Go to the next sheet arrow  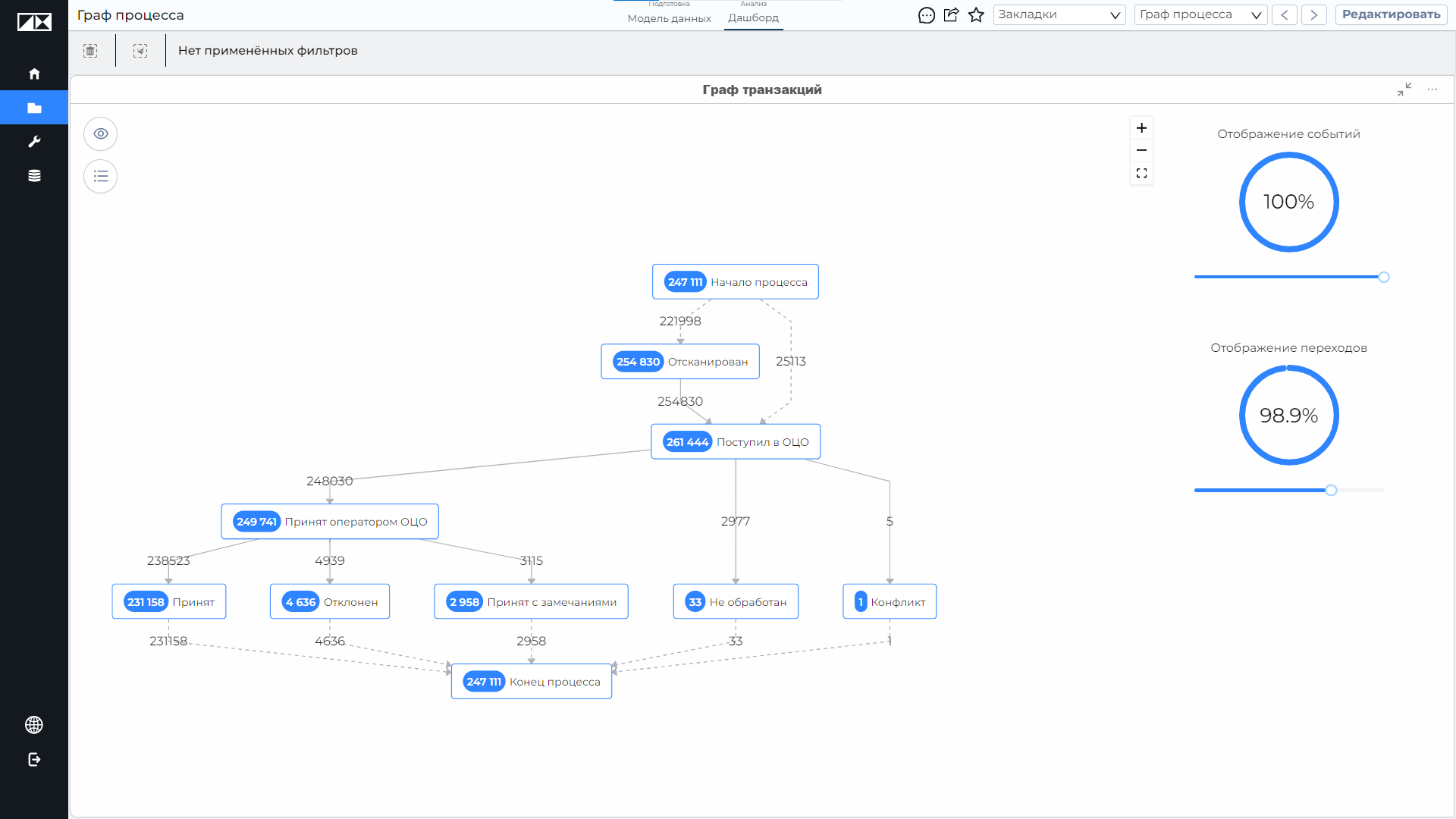click(x=1314, y=14)
